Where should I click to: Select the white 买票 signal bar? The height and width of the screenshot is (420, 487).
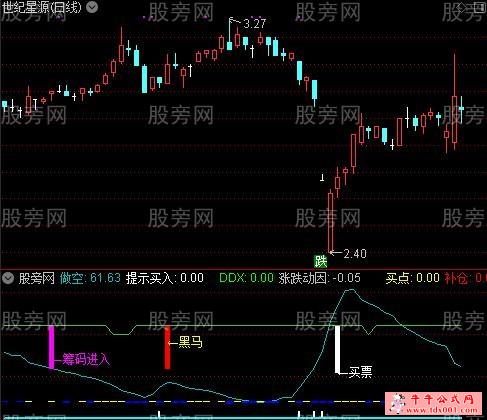338,349
